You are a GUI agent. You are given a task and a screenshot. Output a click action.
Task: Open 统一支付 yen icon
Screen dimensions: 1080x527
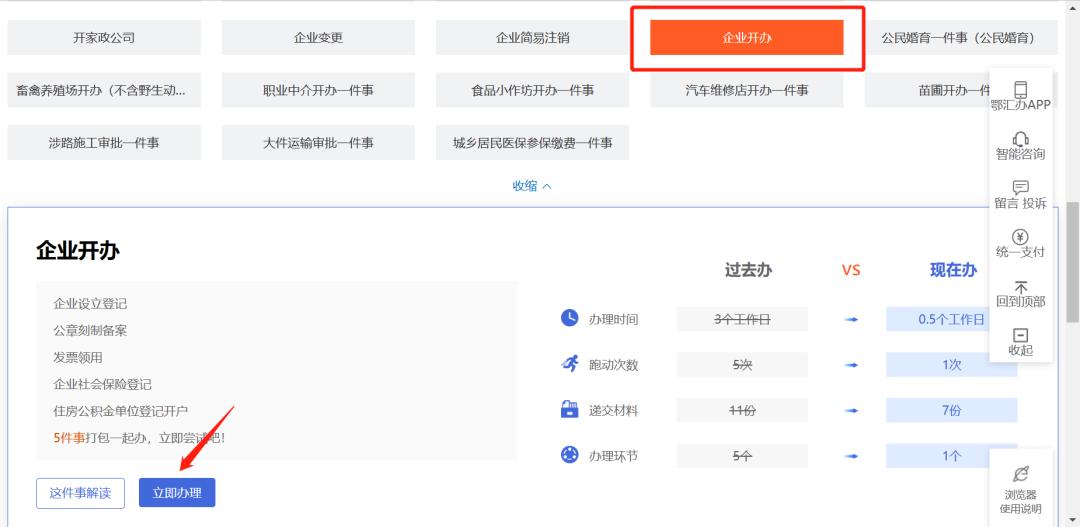pyautogui.click(x=1020, y=237)
